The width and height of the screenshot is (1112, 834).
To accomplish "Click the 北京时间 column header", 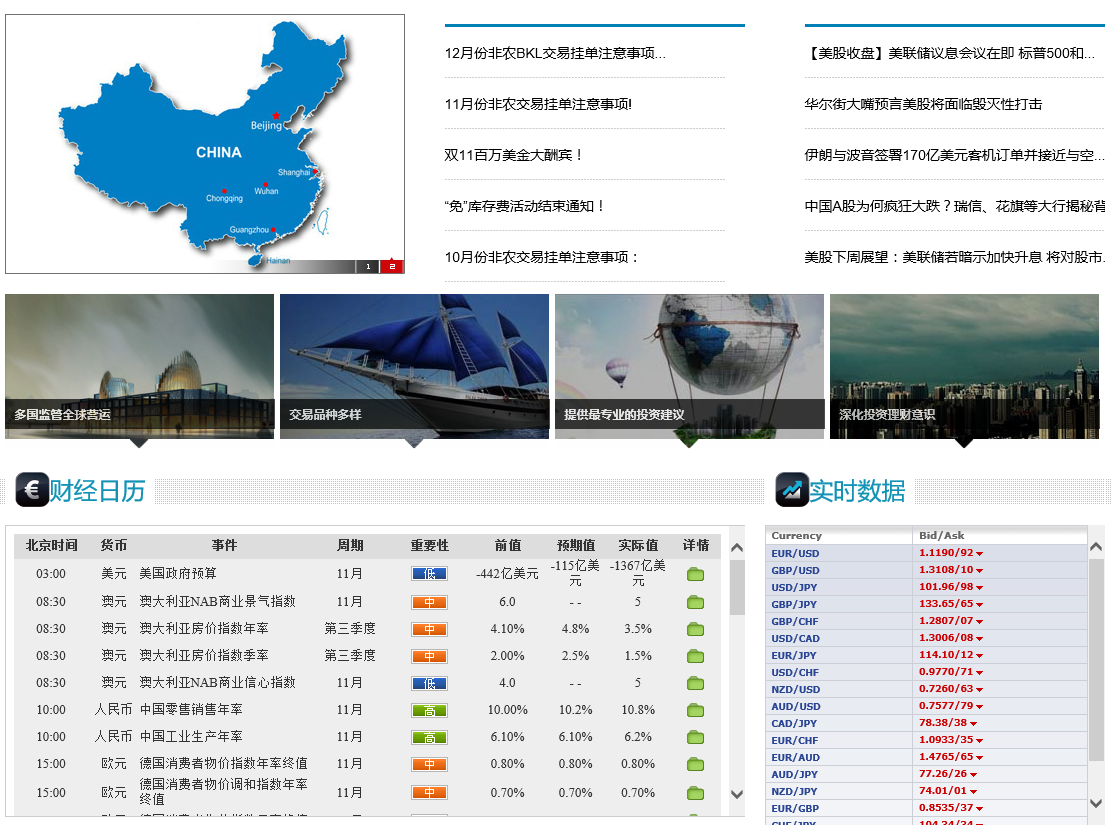I will click(x=51, y=545).
